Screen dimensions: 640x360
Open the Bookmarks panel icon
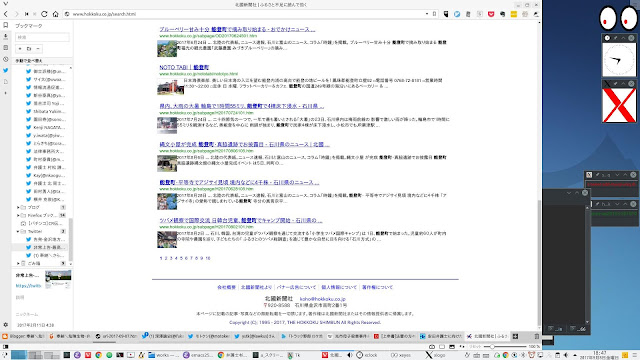(x=6, y=25)
